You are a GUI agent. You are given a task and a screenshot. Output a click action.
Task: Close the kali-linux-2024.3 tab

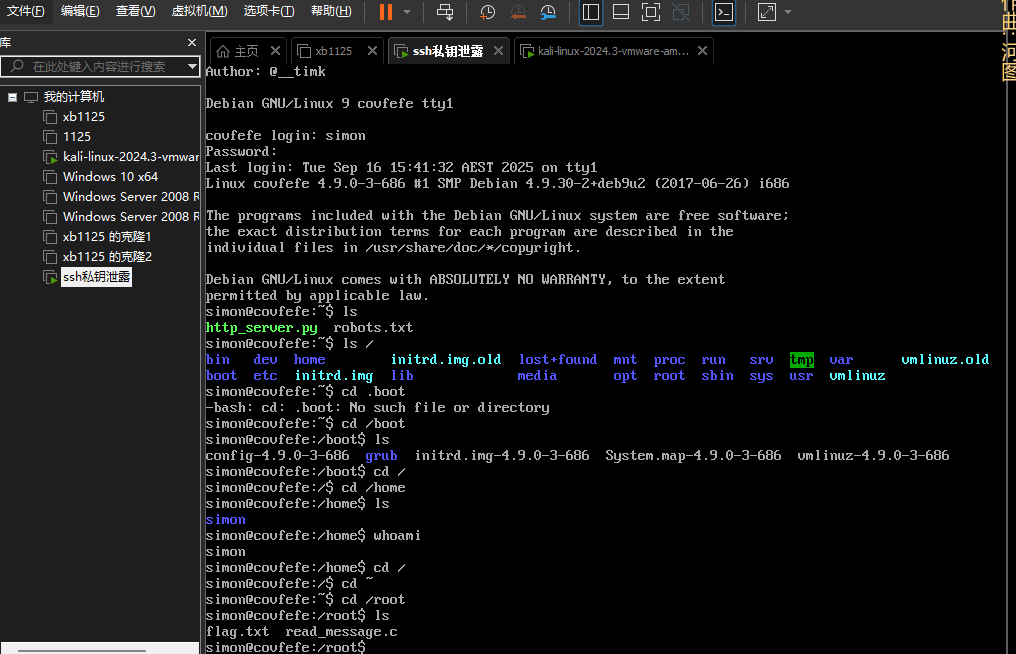pos(703,51)
